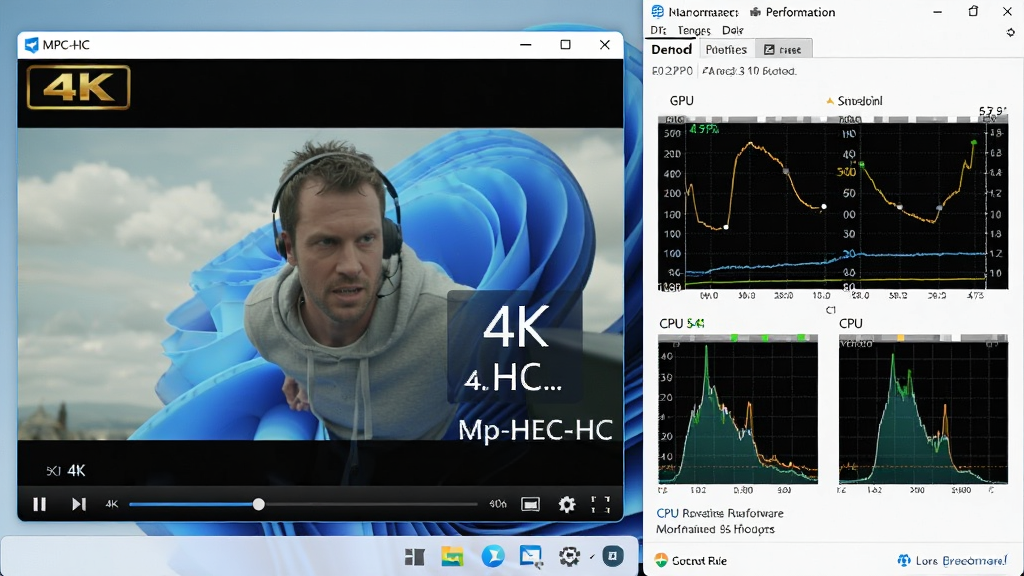Click the 'FAnedt3 10 Bloted.' status text
Viewport: 1024px width, 576px height.
(749, 71)
